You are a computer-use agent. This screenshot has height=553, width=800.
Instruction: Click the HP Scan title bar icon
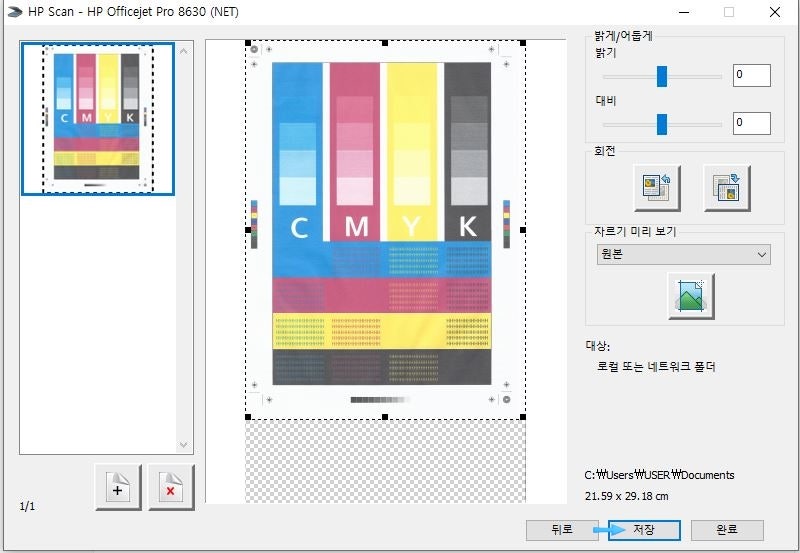pos(15,12)
